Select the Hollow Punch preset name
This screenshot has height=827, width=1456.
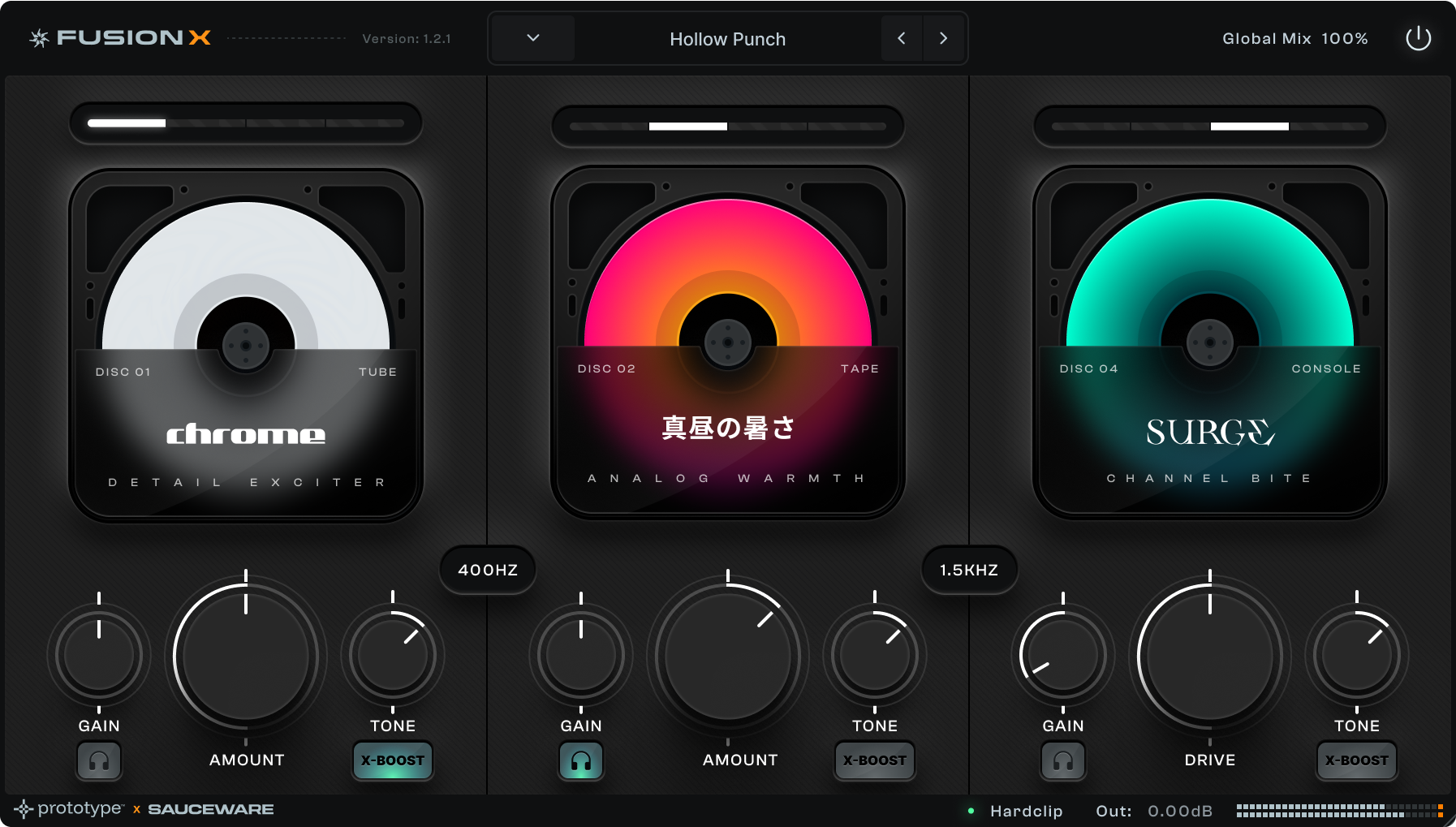pyautogui.click(x=727, y=39)
